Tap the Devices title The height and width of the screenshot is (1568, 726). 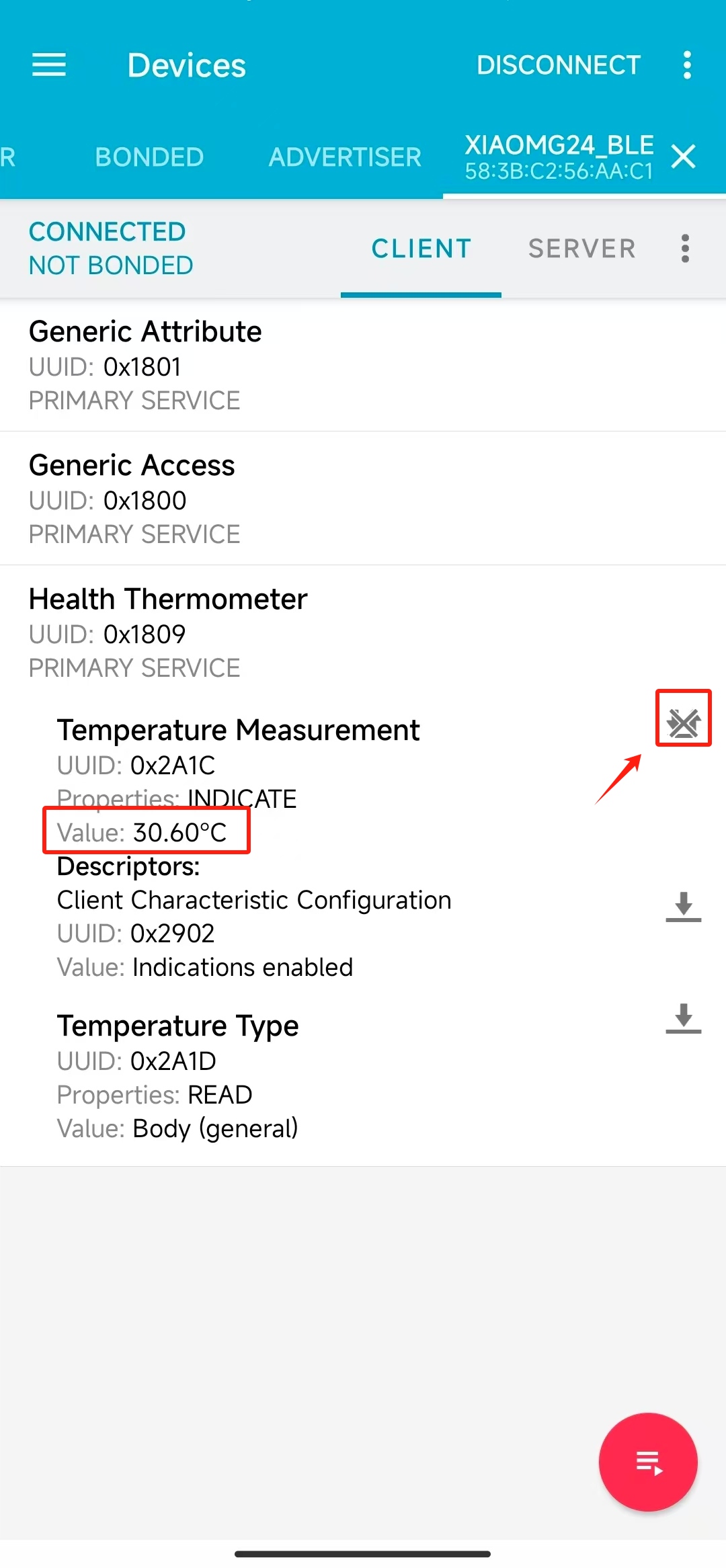(x=187, y=65)
